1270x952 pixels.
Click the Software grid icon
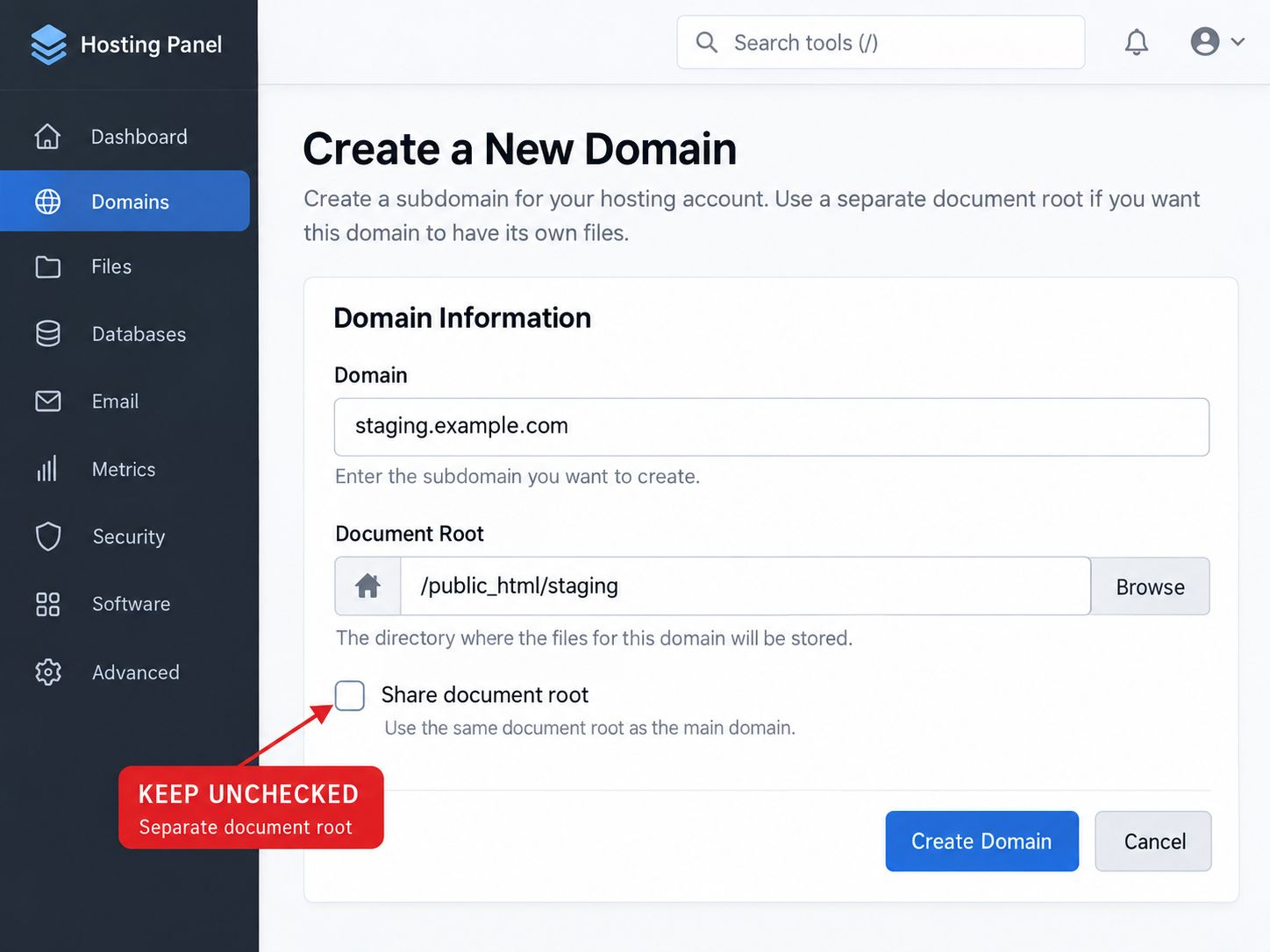click(47, 604)
